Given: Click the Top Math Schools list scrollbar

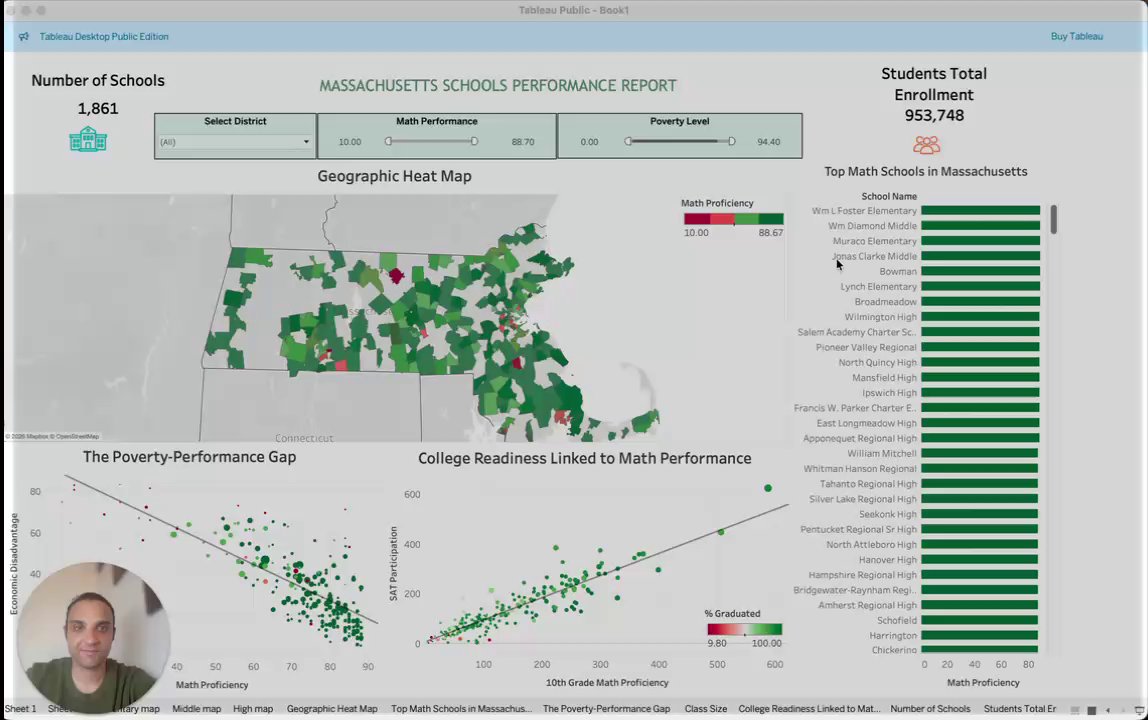Looking at the screenshot, I should 1054,220.
